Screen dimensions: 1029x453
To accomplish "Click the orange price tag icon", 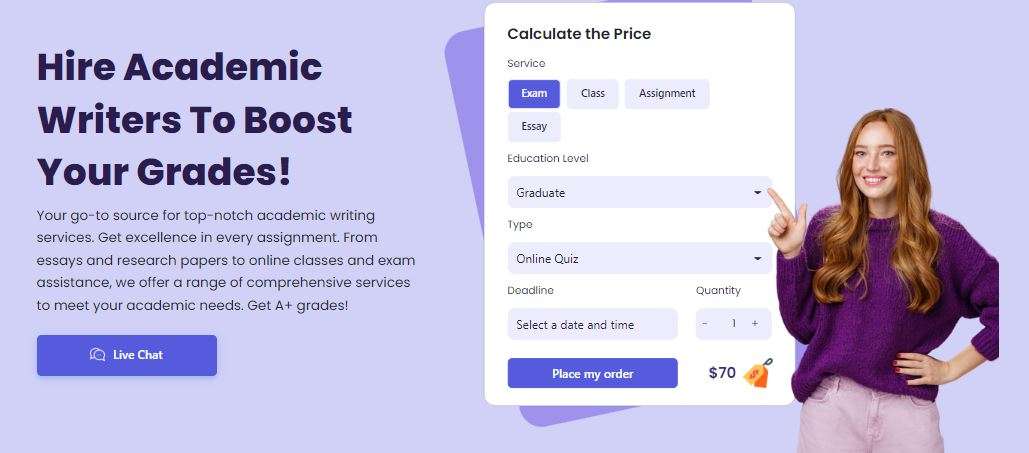I will [x=758, y=373].
